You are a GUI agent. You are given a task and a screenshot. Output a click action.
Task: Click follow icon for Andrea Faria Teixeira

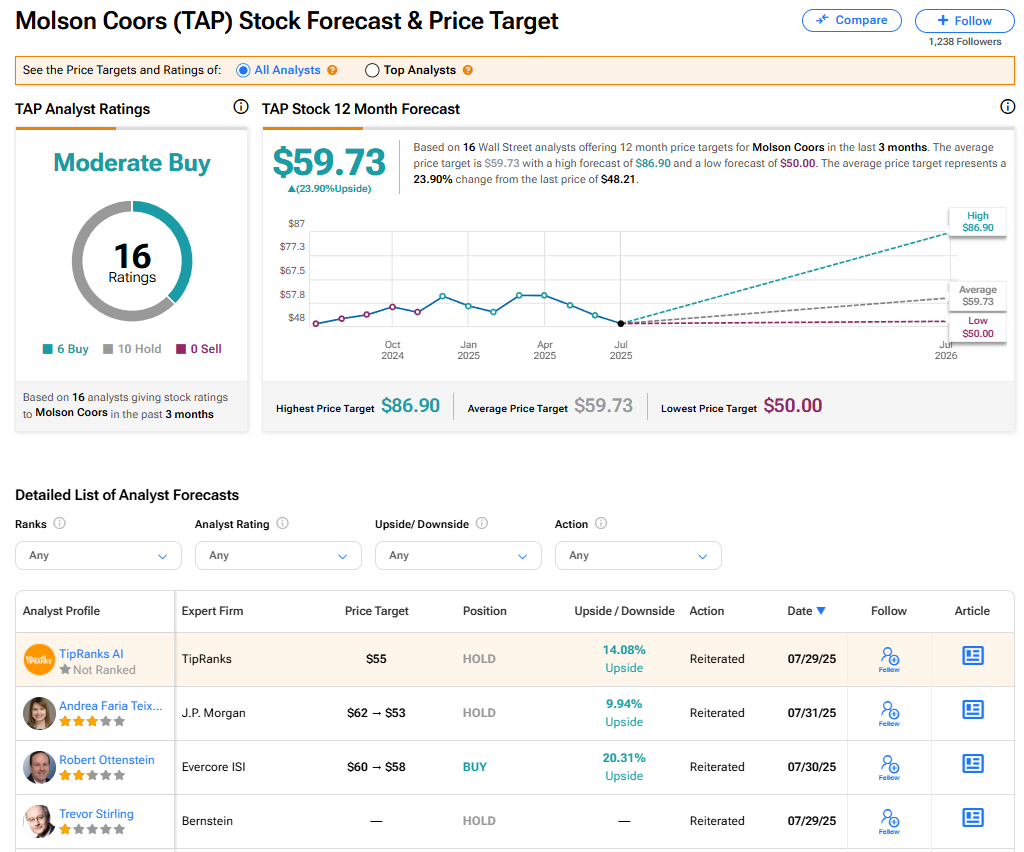[889, 712]
